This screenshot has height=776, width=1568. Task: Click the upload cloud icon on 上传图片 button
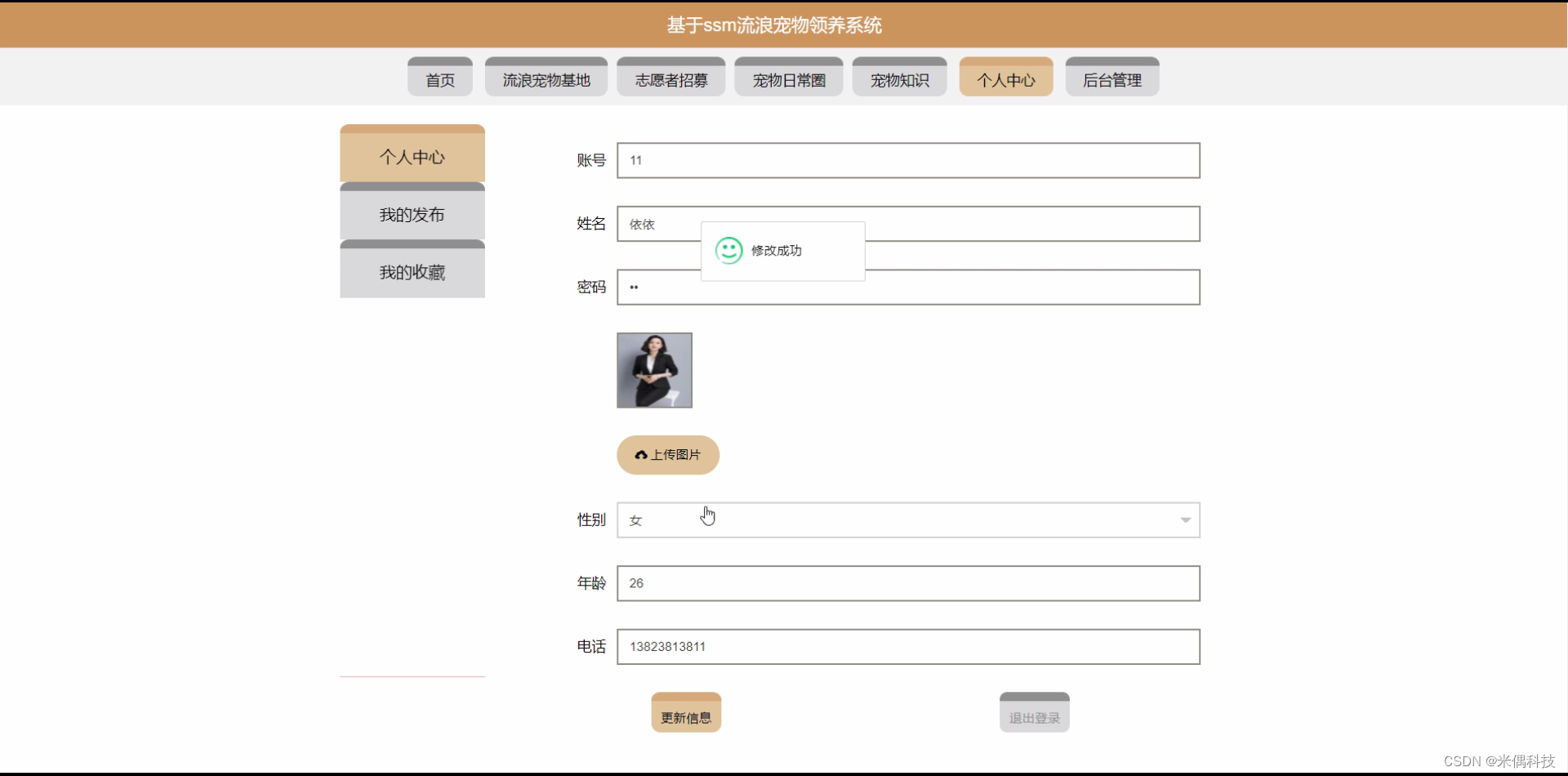(640, 455)
